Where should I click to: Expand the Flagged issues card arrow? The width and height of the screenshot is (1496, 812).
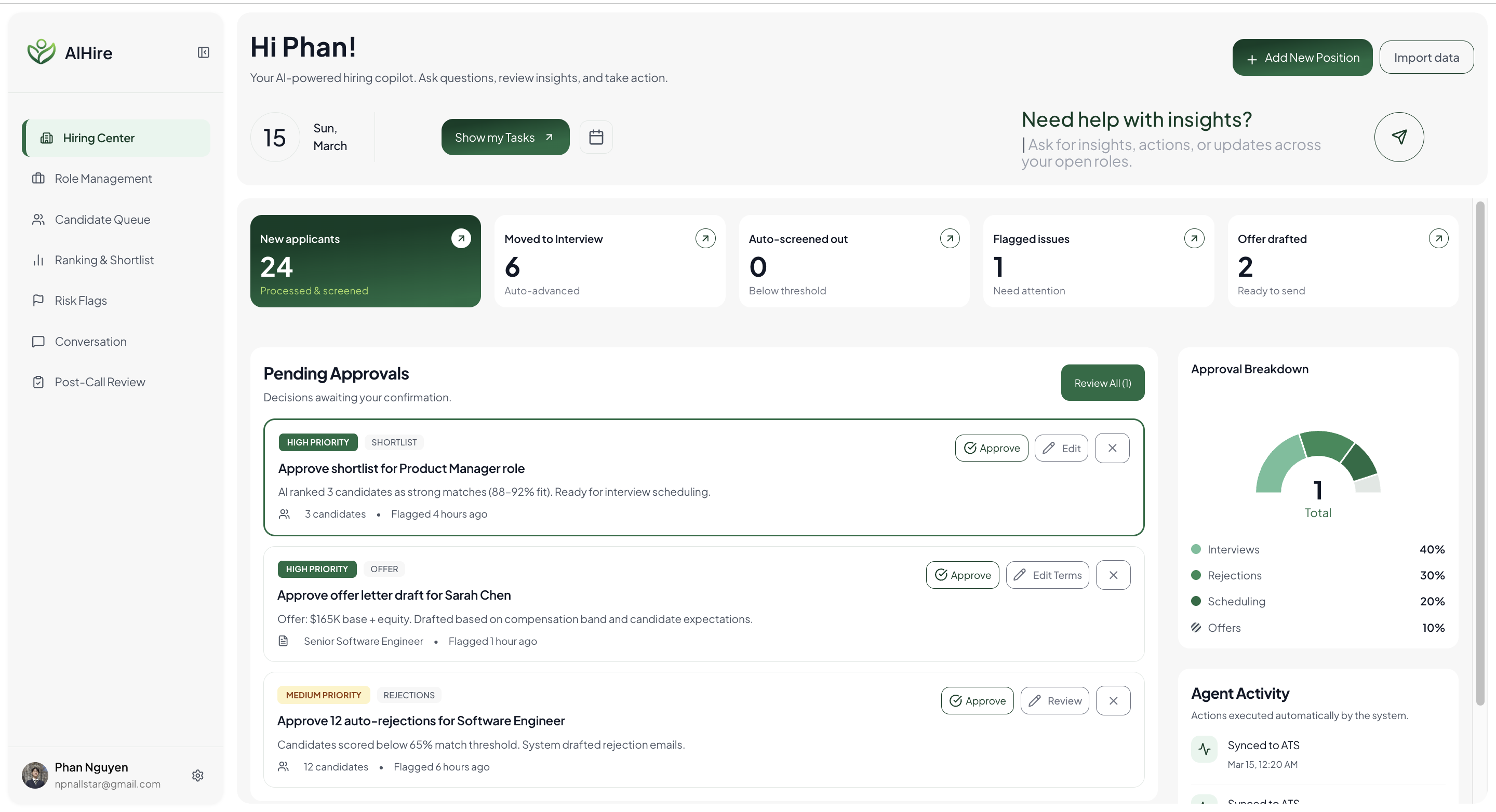[1194, 238]
